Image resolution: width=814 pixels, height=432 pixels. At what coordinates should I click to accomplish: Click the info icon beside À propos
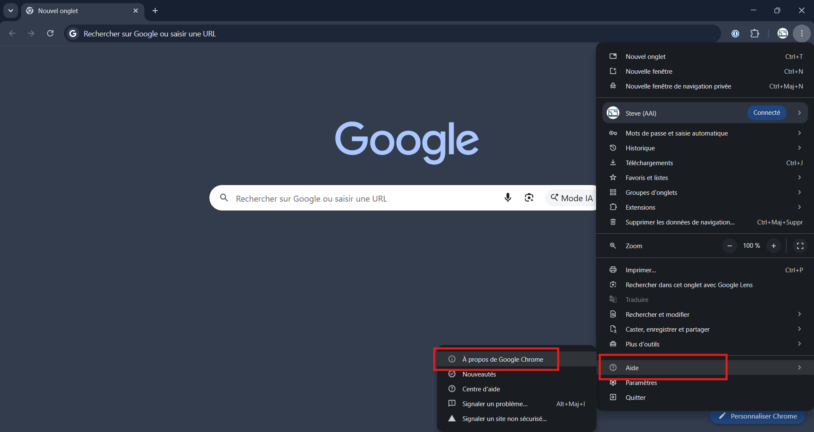point(452,359)
